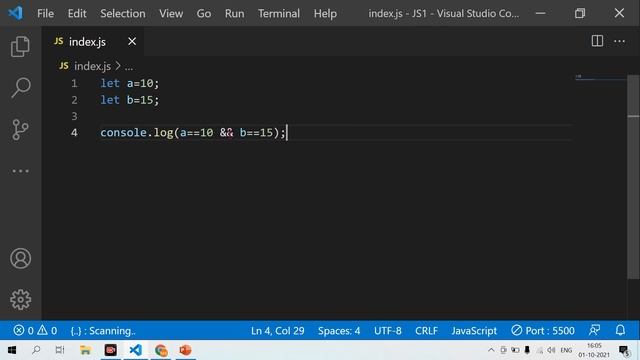Click the feedback icon in status bar

tap(595, 330)
